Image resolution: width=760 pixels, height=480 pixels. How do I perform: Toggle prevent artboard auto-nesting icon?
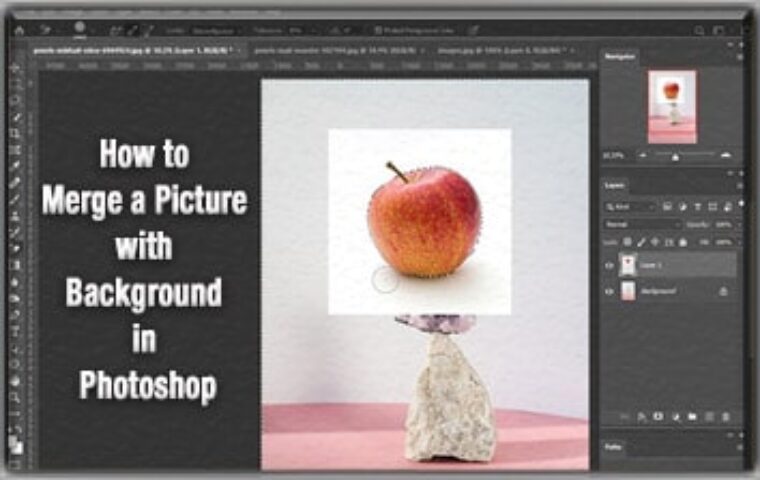point(669,242)
